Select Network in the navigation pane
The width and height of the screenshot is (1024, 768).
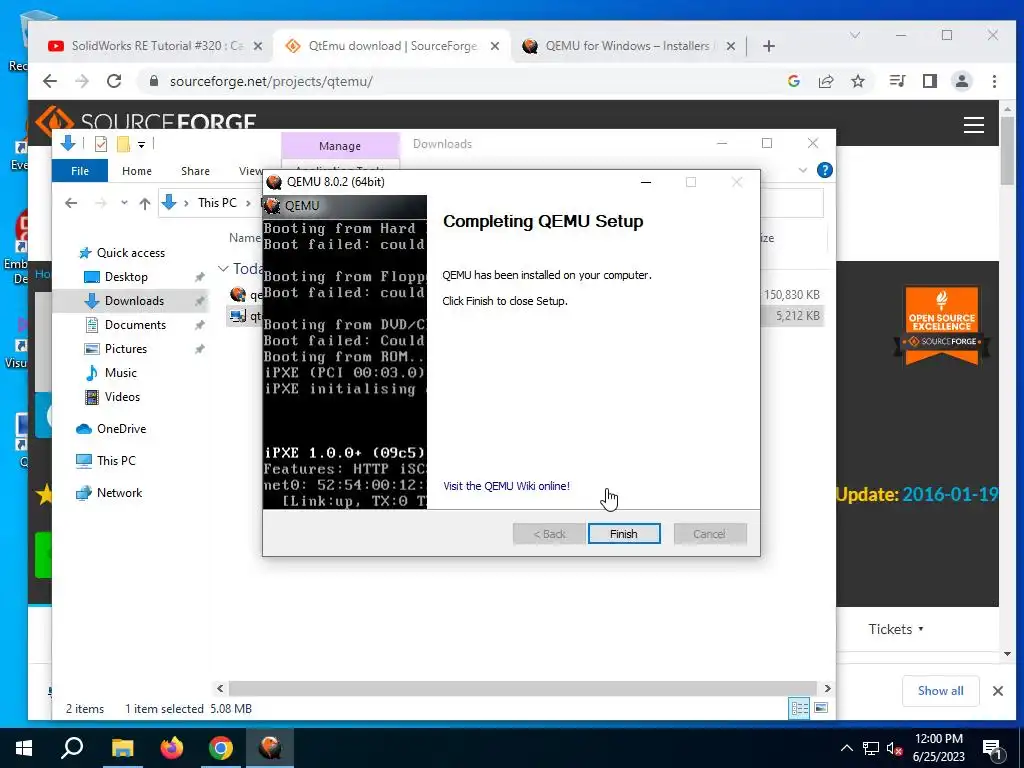click(x=119, y=492)
